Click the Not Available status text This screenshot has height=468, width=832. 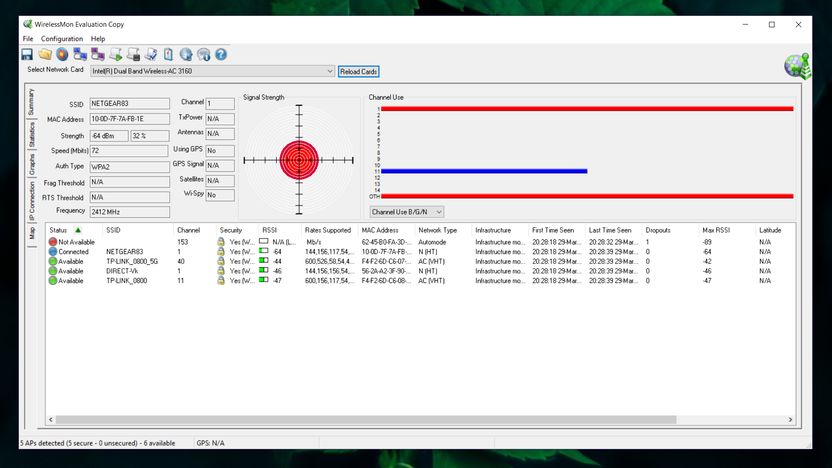click(x=76, y=242)
